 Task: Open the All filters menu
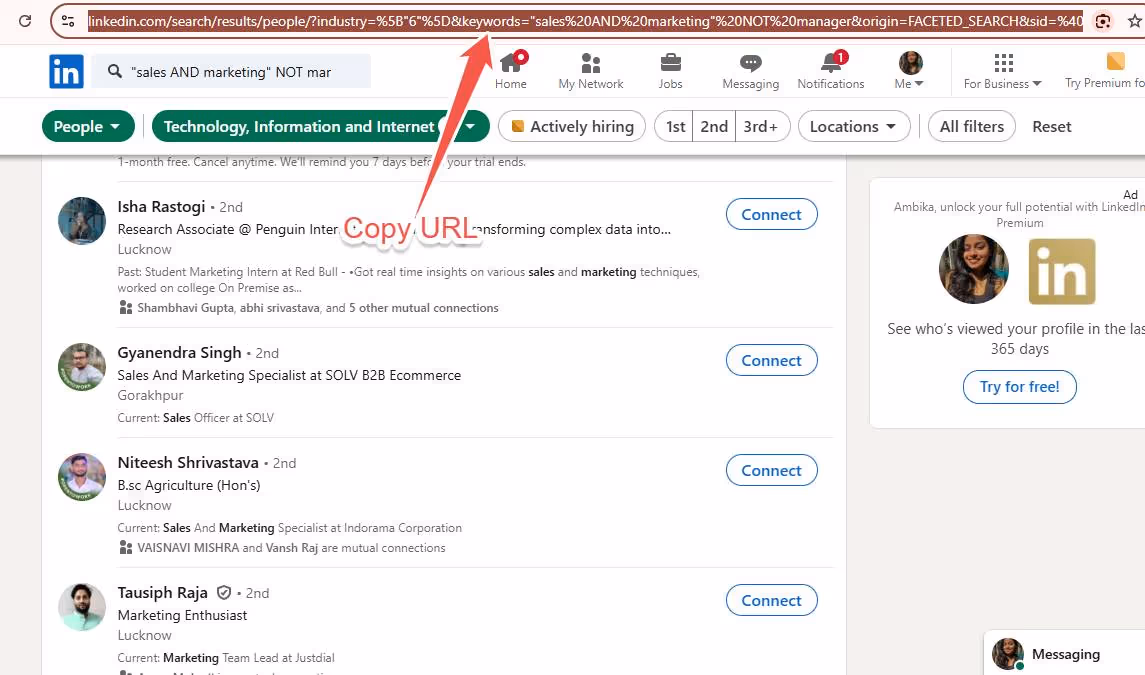coord(971,126)
